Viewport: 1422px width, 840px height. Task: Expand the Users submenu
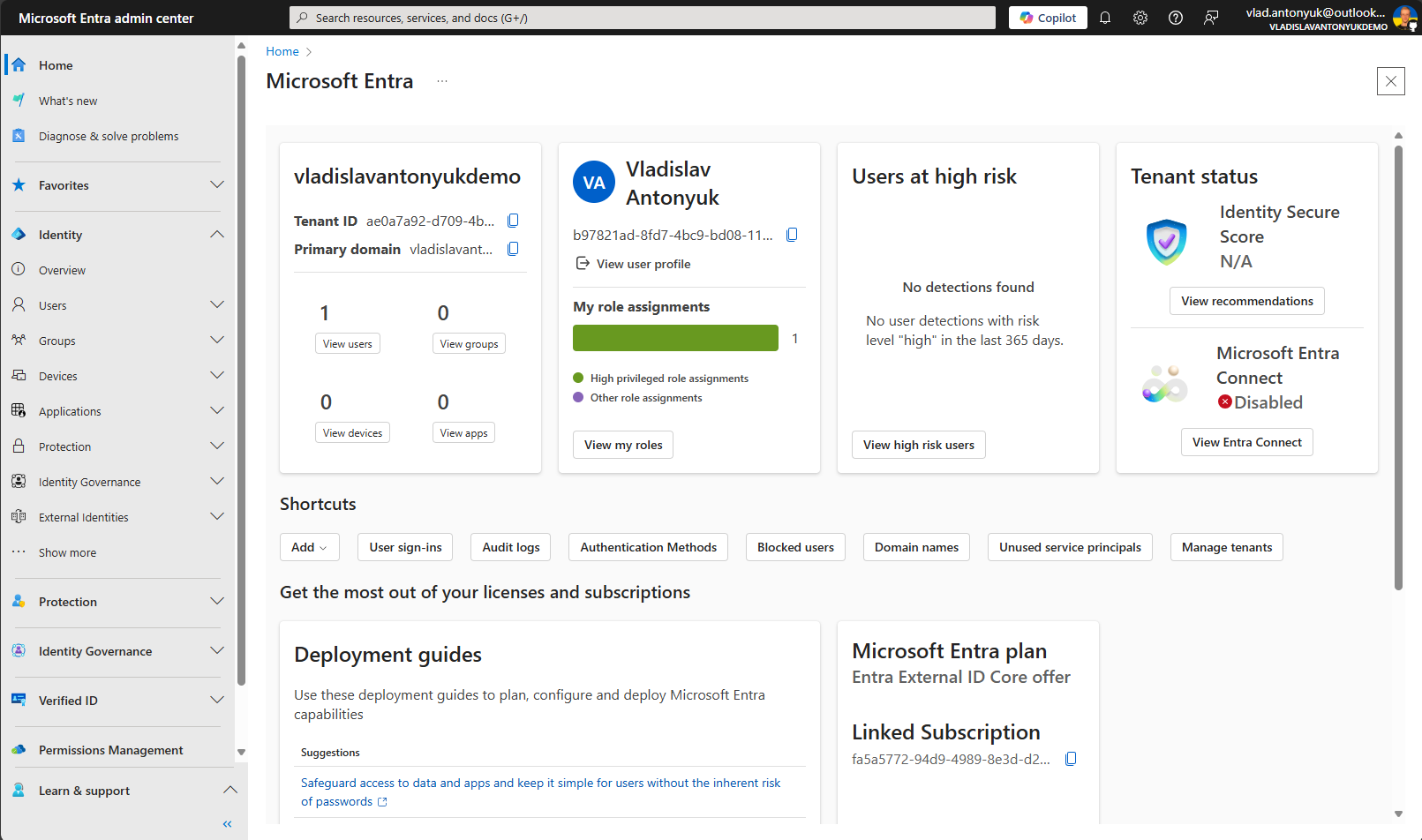[217, 305]
